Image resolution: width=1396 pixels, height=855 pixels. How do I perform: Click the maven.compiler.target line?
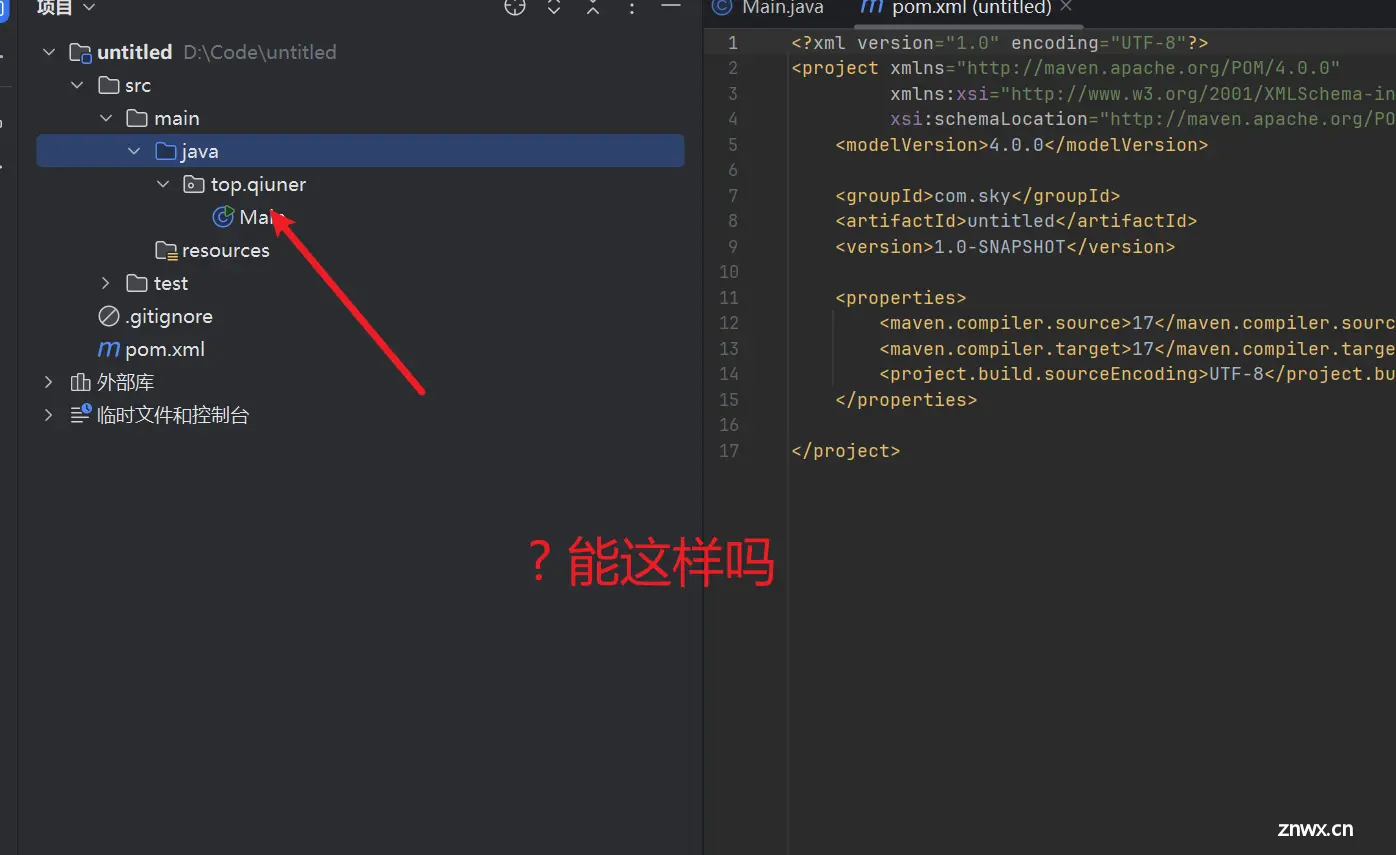point(1137,348)
